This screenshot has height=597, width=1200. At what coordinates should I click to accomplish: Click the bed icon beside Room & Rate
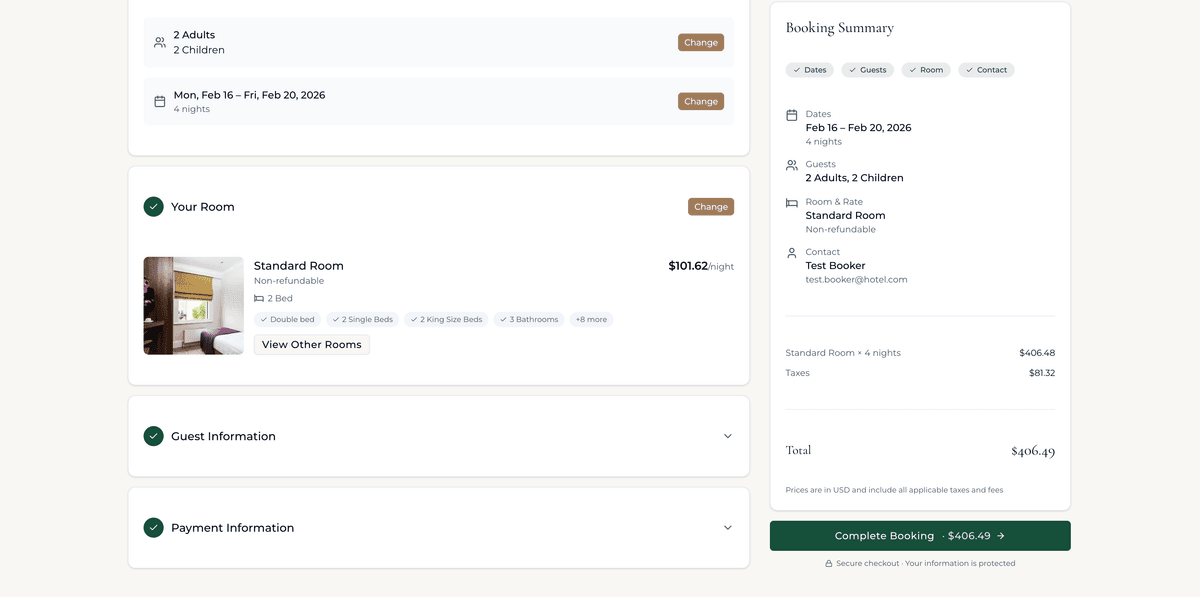(x=791, y=201)
